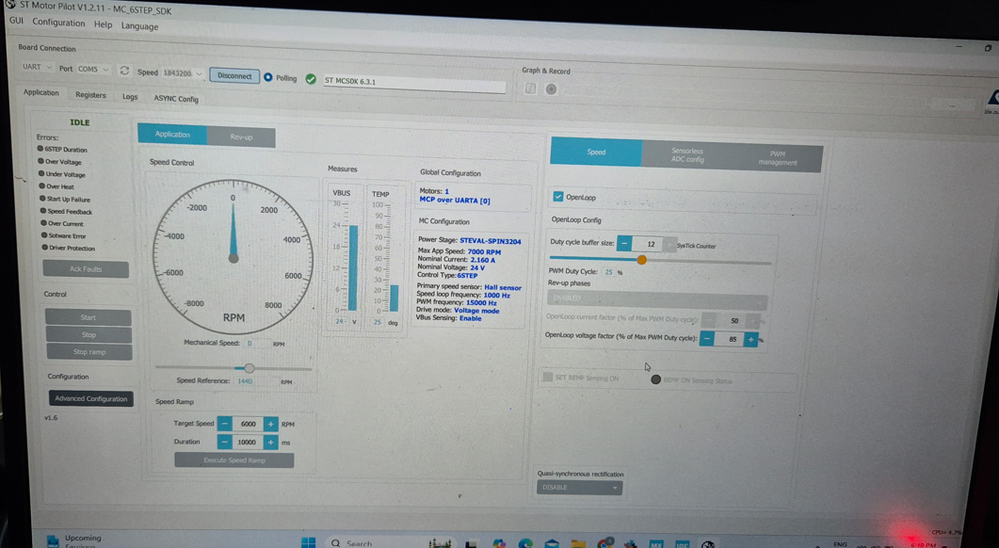Open the Edge browser icon on taskbar
The width and height of the screenshot is (999, 548).
click(x=526, y=544)
